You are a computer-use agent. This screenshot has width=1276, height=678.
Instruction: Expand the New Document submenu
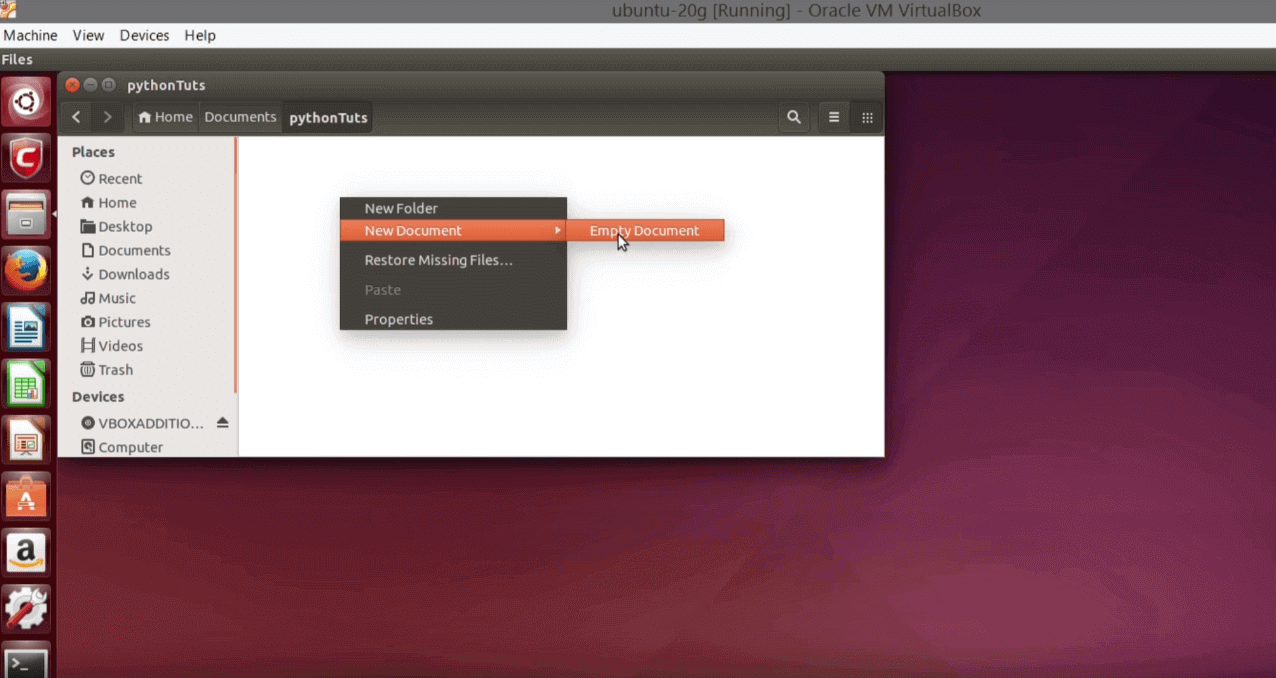(x=452, y=230)
